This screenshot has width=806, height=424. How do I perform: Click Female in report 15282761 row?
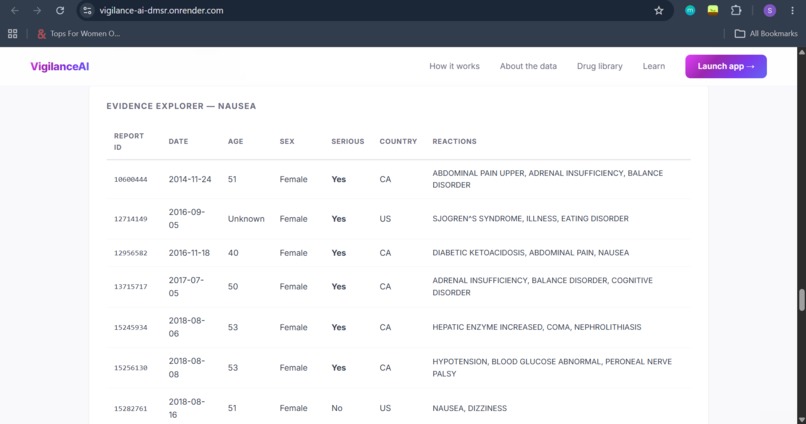pos(294,408)
